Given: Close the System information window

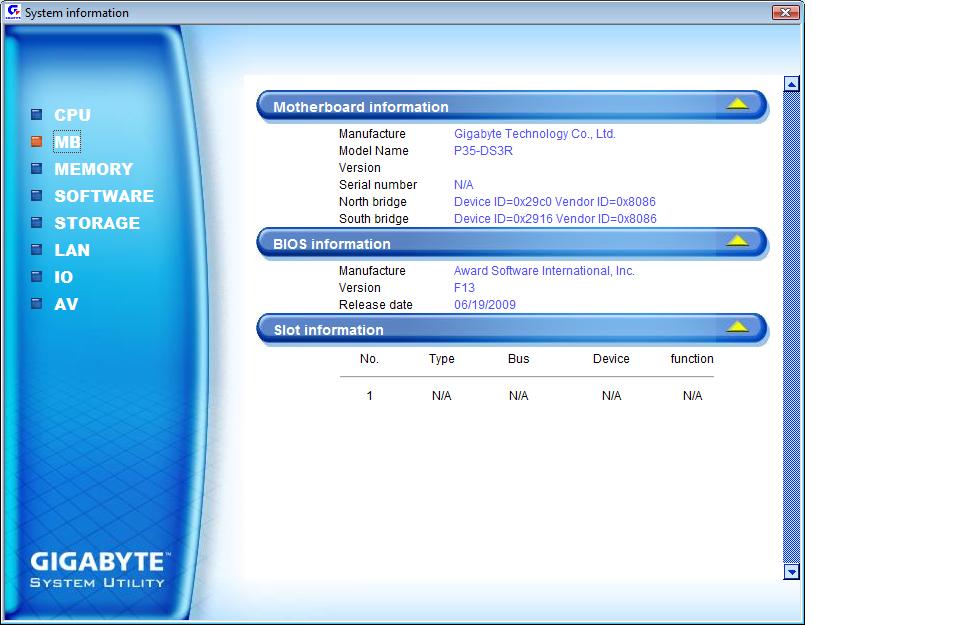Looking at the screenshot, I should 785,12.
